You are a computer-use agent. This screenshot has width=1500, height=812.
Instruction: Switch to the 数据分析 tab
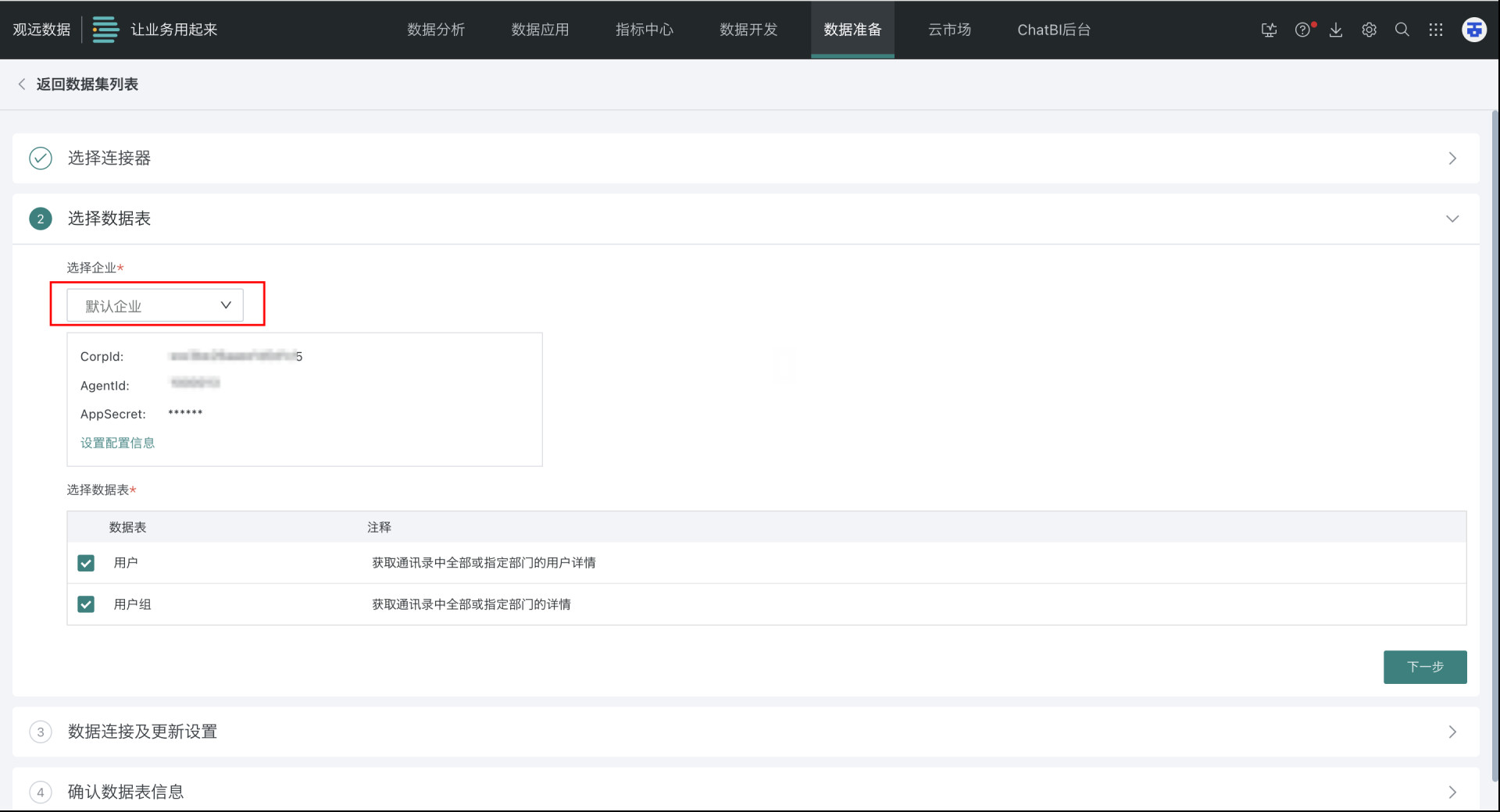coord(436,30)
